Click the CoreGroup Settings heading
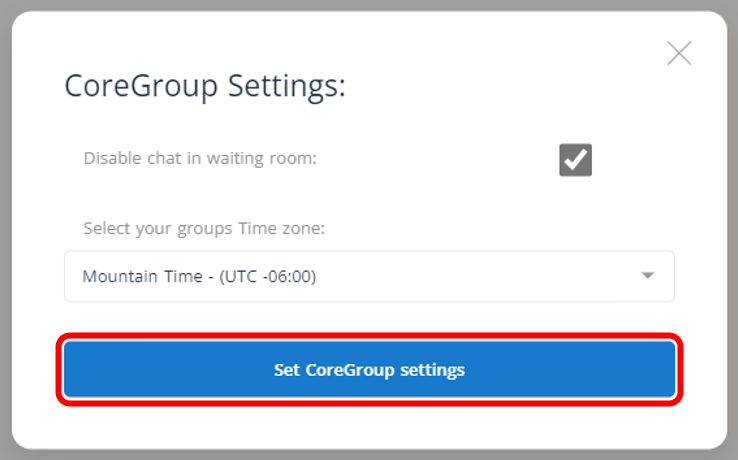The width and height of the screenshot is (738, 460). pyautogui.click(x=205, y=86)
